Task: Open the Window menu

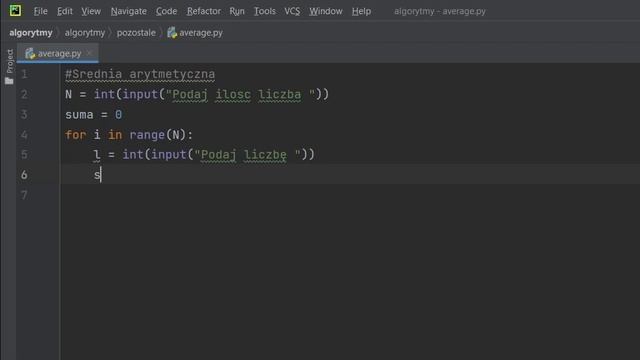Action: (325, 11)
